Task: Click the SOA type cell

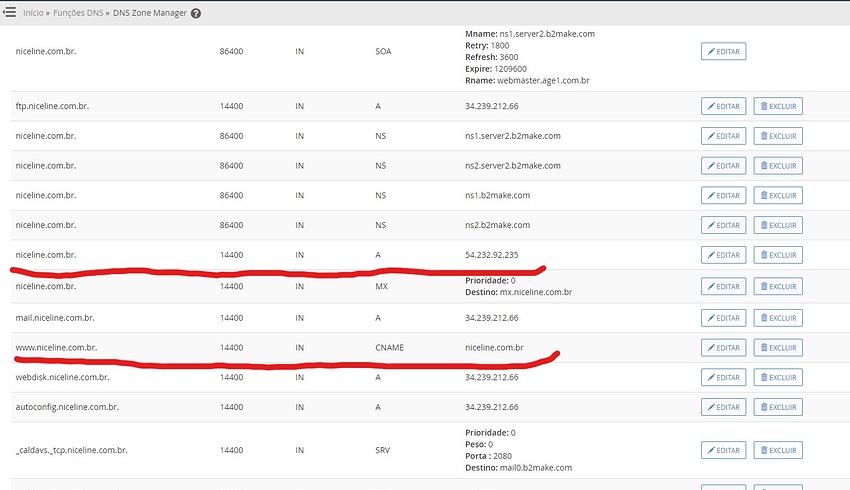Action: pyautogui.click(x=383, y=51)
